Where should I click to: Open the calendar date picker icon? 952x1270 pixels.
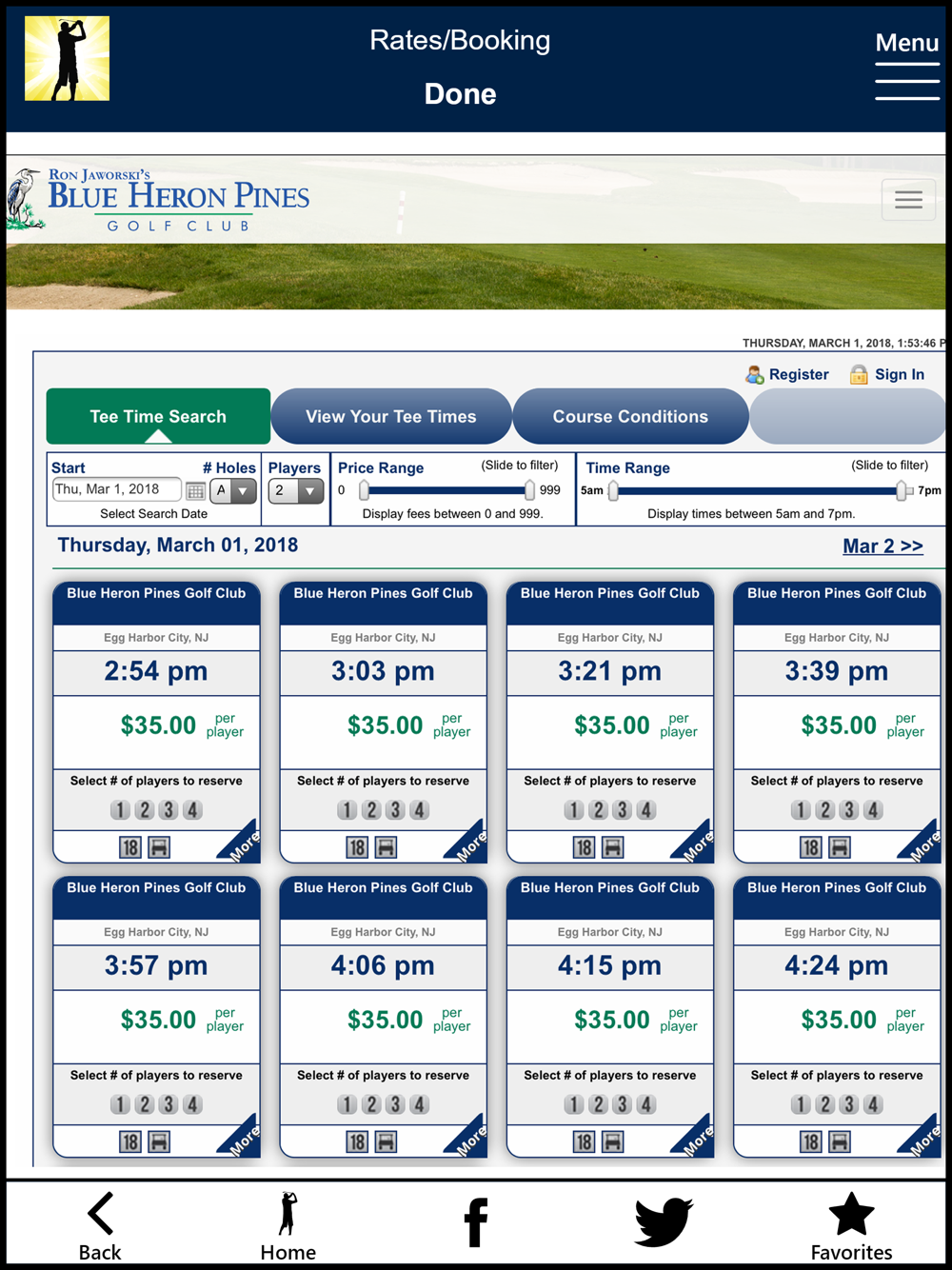pyautogui.click(x=195, y=491)
